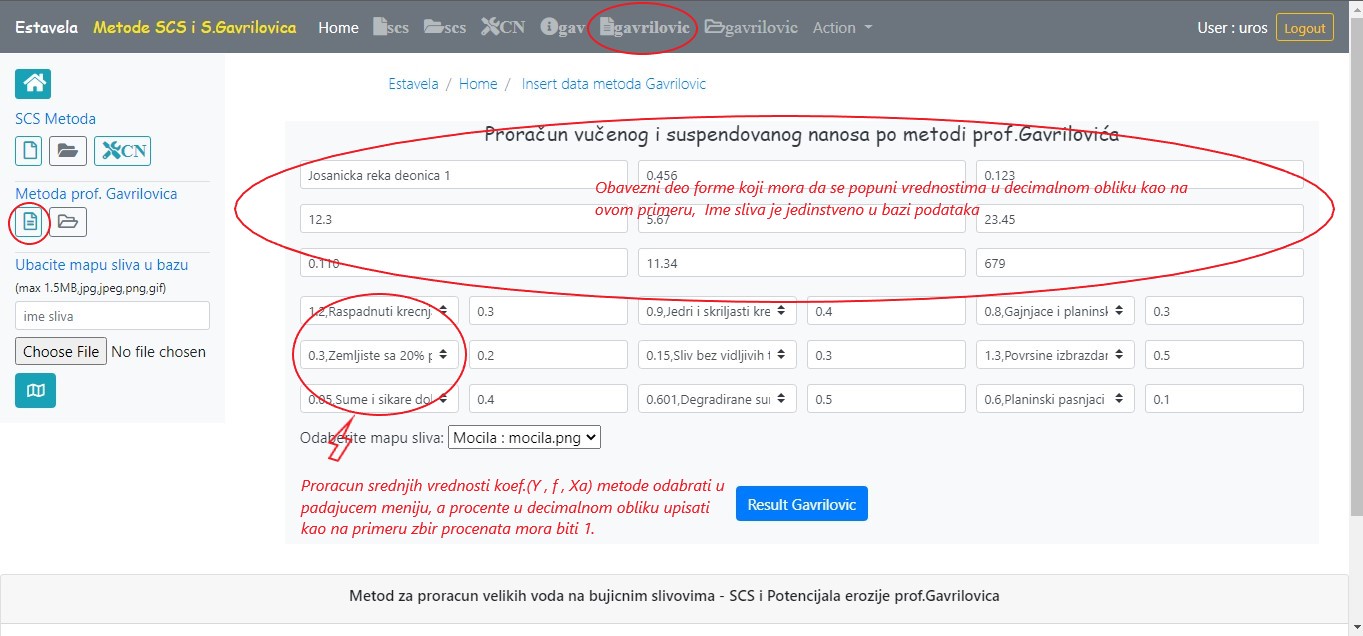
Task: Open gavrilovic file link in navbar
Action: 645,28
